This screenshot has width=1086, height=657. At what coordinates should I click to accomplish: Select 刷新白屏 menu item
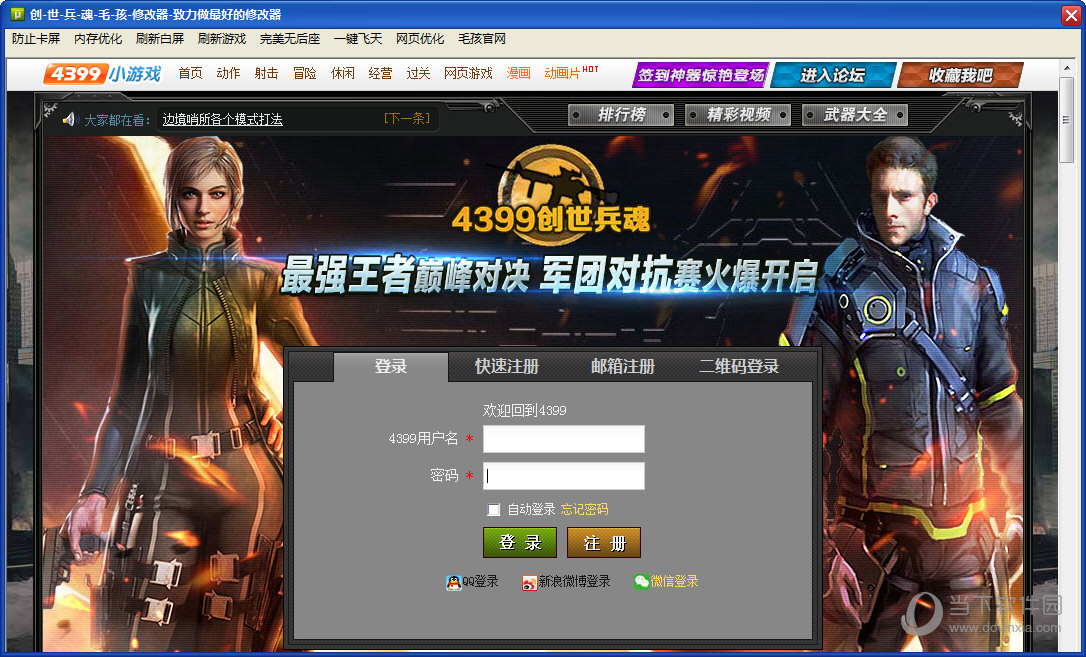160,39
